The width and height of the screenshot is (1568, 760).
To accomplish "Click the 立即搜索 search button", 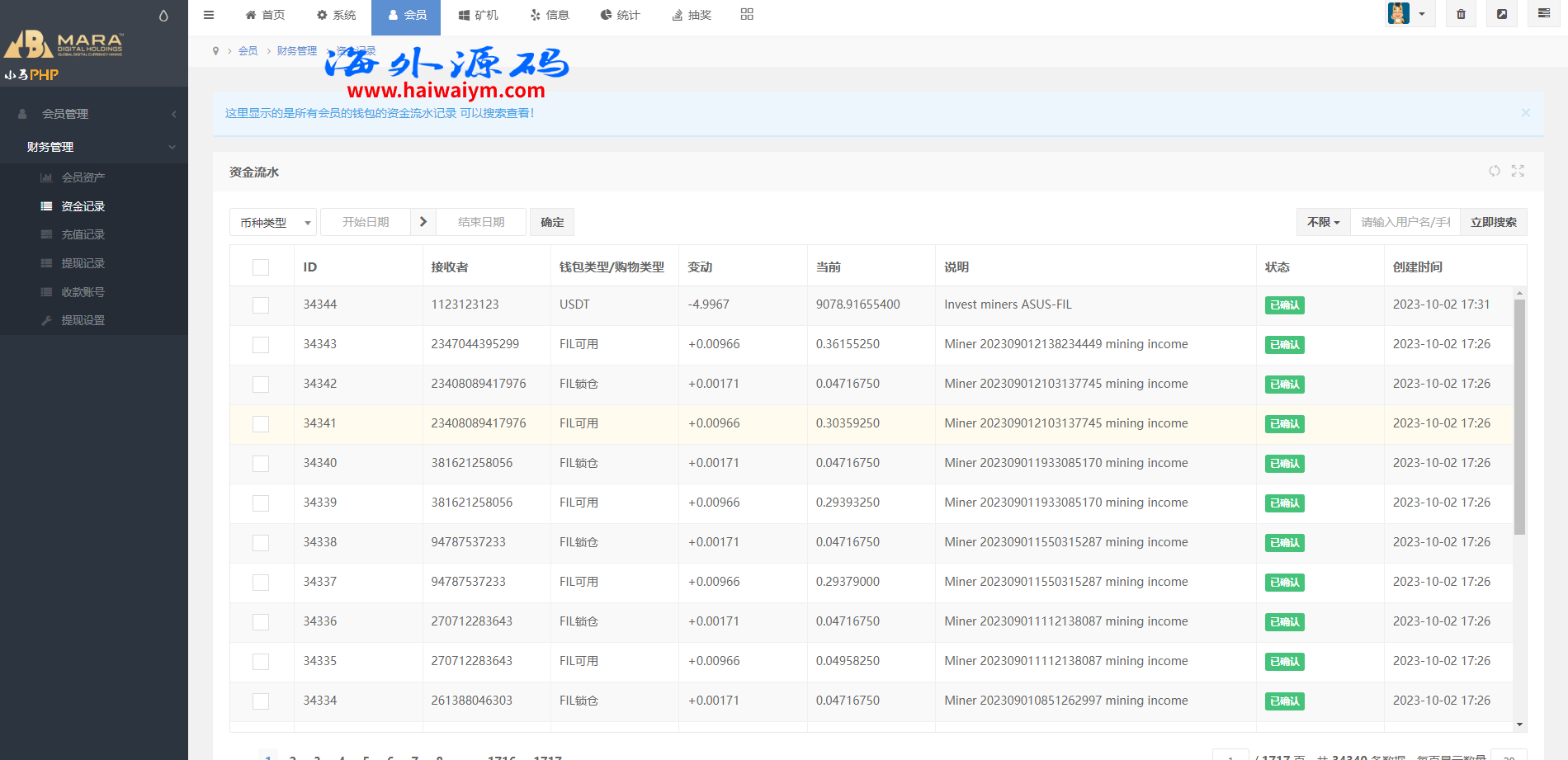I will 1493,222.
